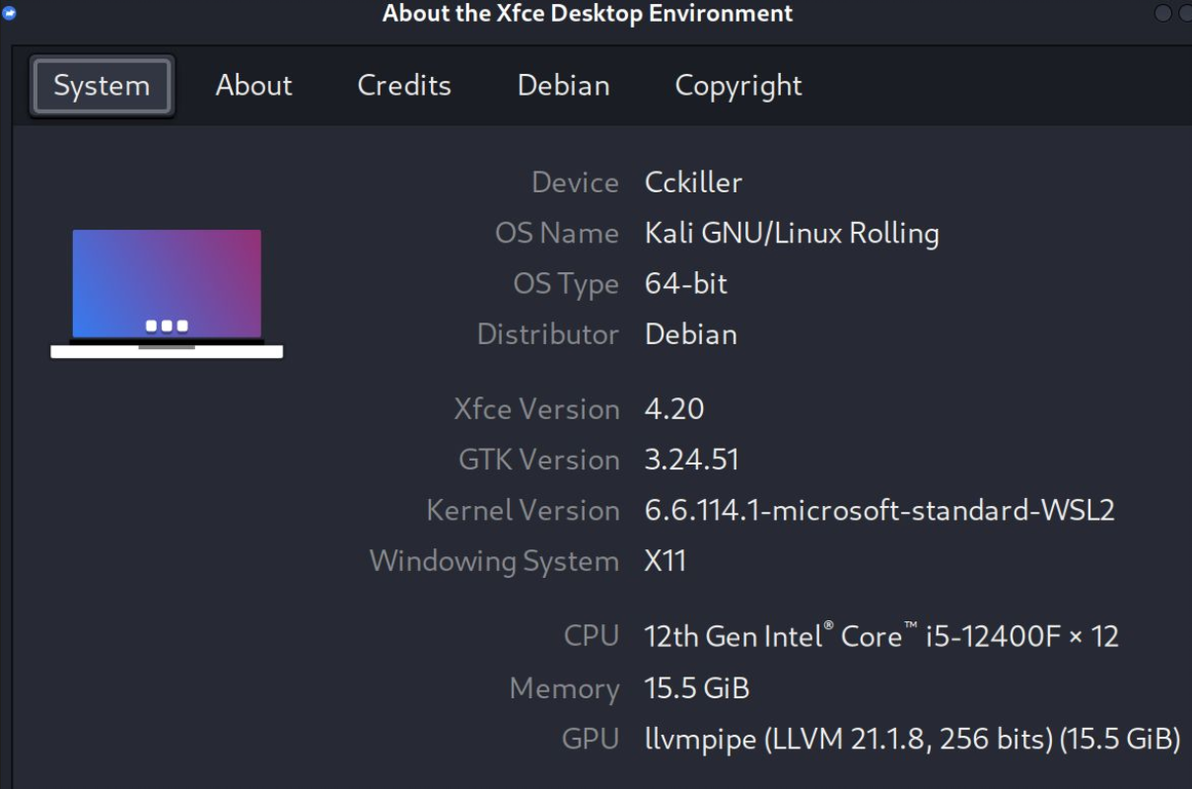Open the Credits tab
The width and height of the screenshot is (1192, 789).
tap(404, 85)
